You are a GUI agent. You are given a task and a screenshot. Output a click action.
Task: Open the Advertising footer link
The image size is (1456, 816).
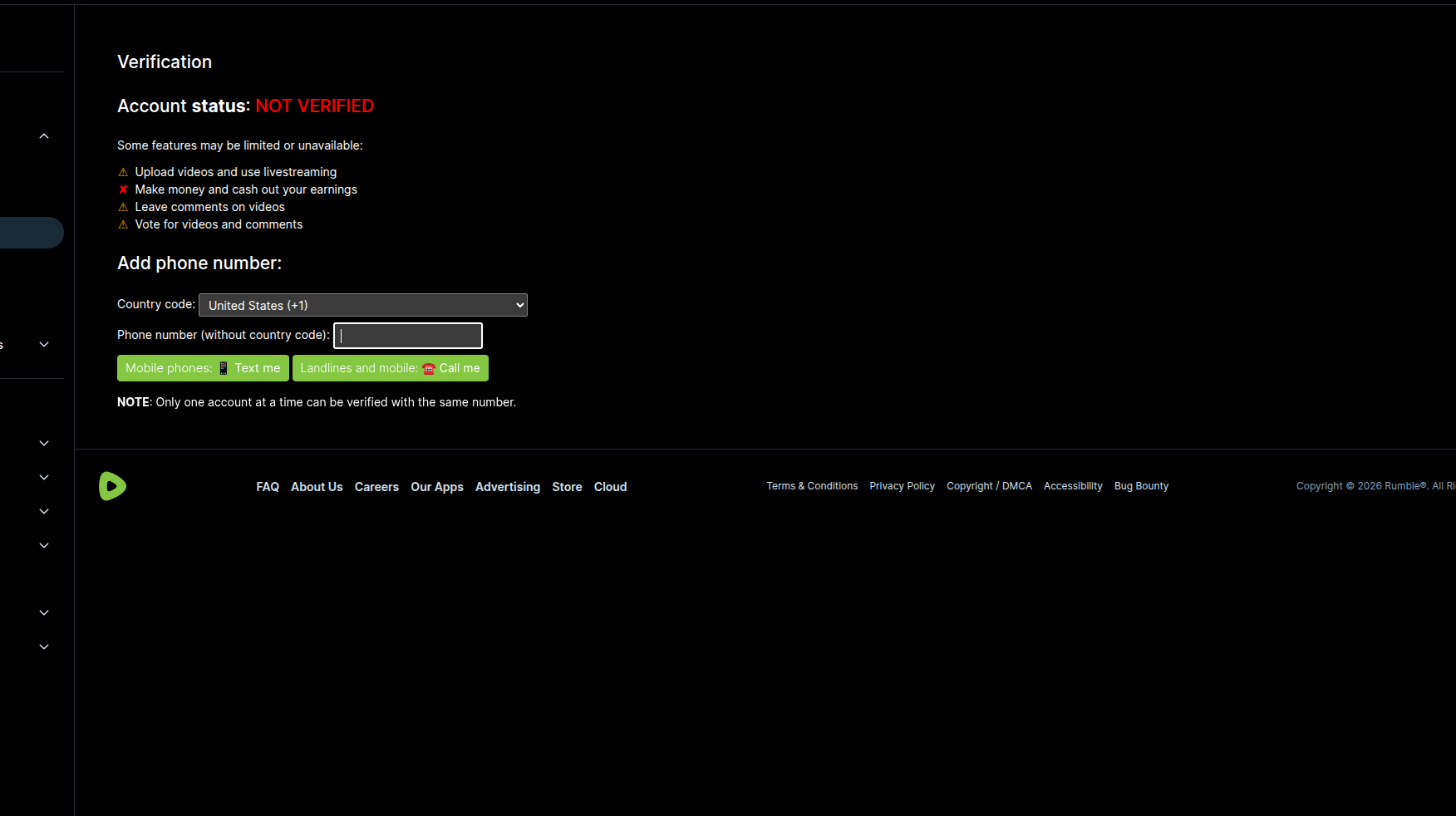(x=508, y=487)
